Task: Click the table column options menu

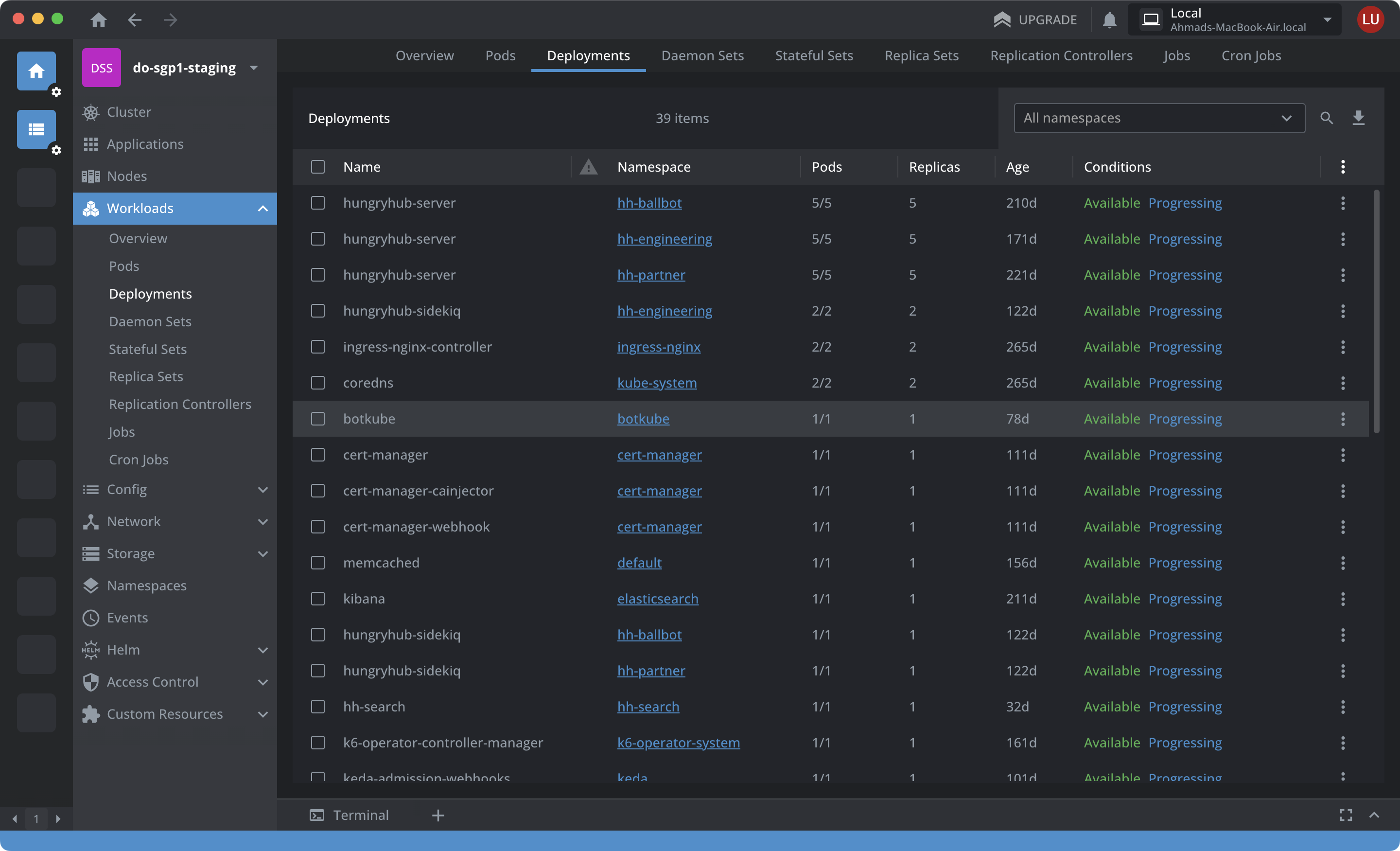Action: tap(1343, 167)
